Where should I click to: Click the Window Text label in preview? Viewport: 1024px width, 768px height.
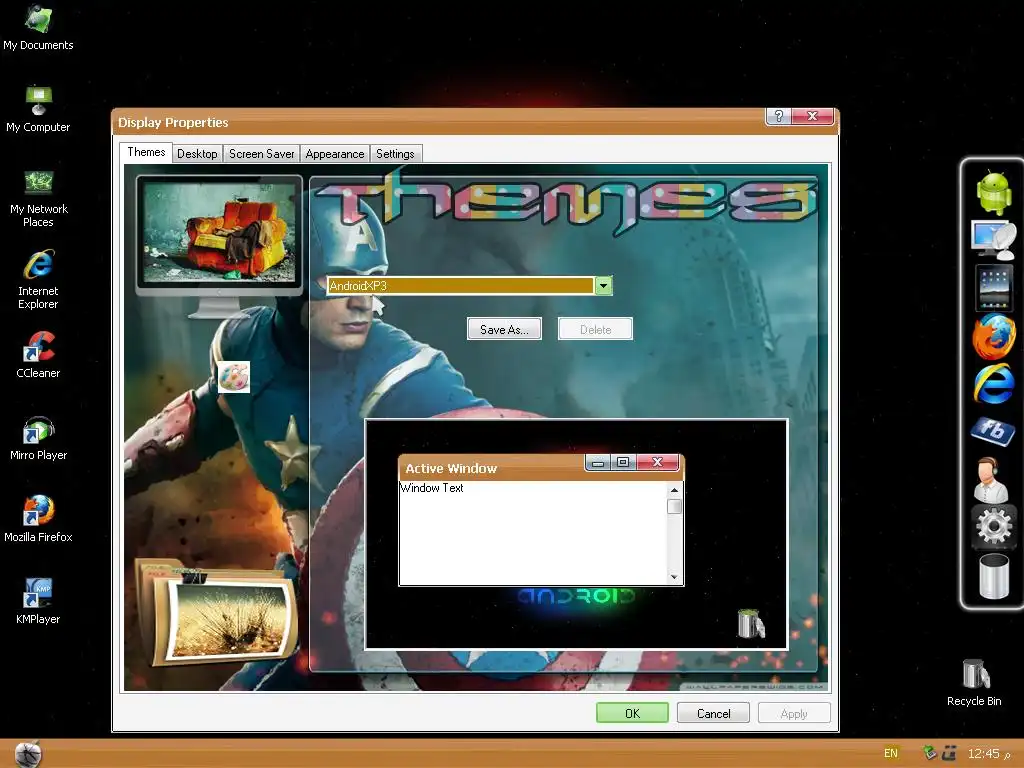point(432,488)
